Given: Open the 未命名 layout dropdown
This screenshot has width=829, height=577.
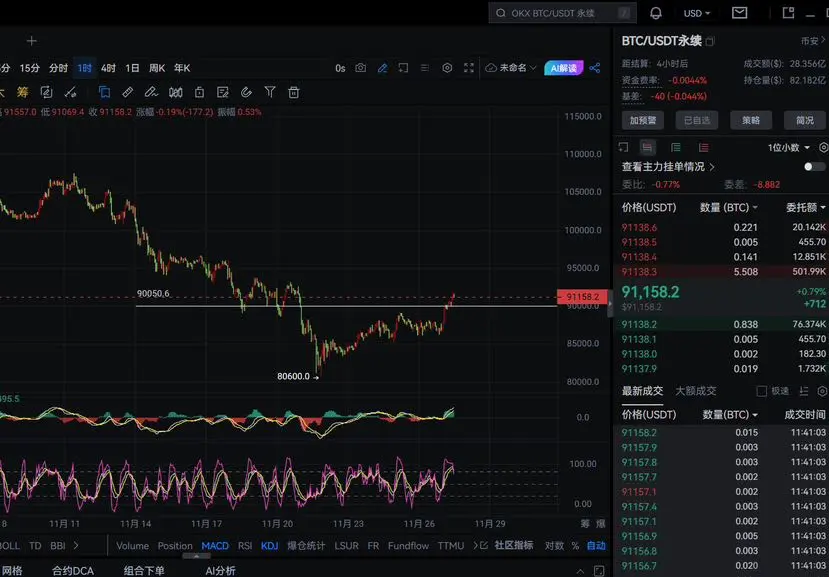Looking at the screenshot, I should (511, 68).
